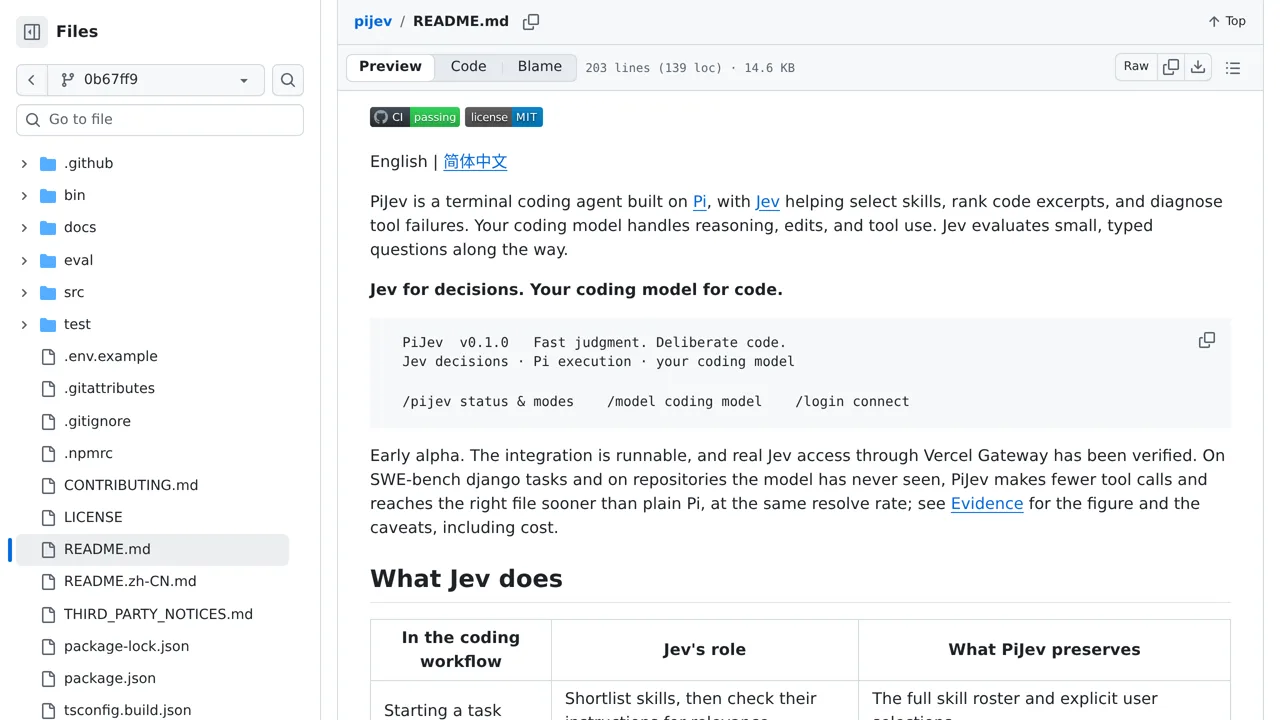Screen dimensions: 1280x720
Task: Click the license MIT badge
Action: coord(504,117)
